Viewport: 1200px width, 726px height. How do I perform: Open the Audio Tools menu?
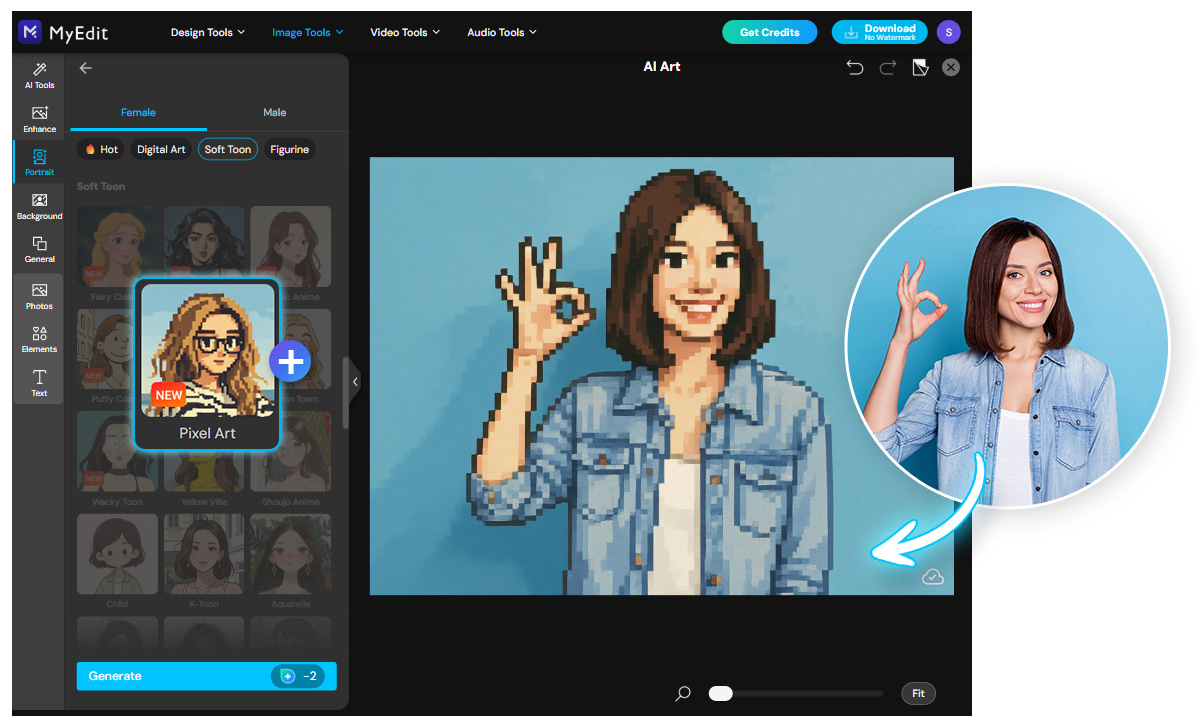pos(501,31)
